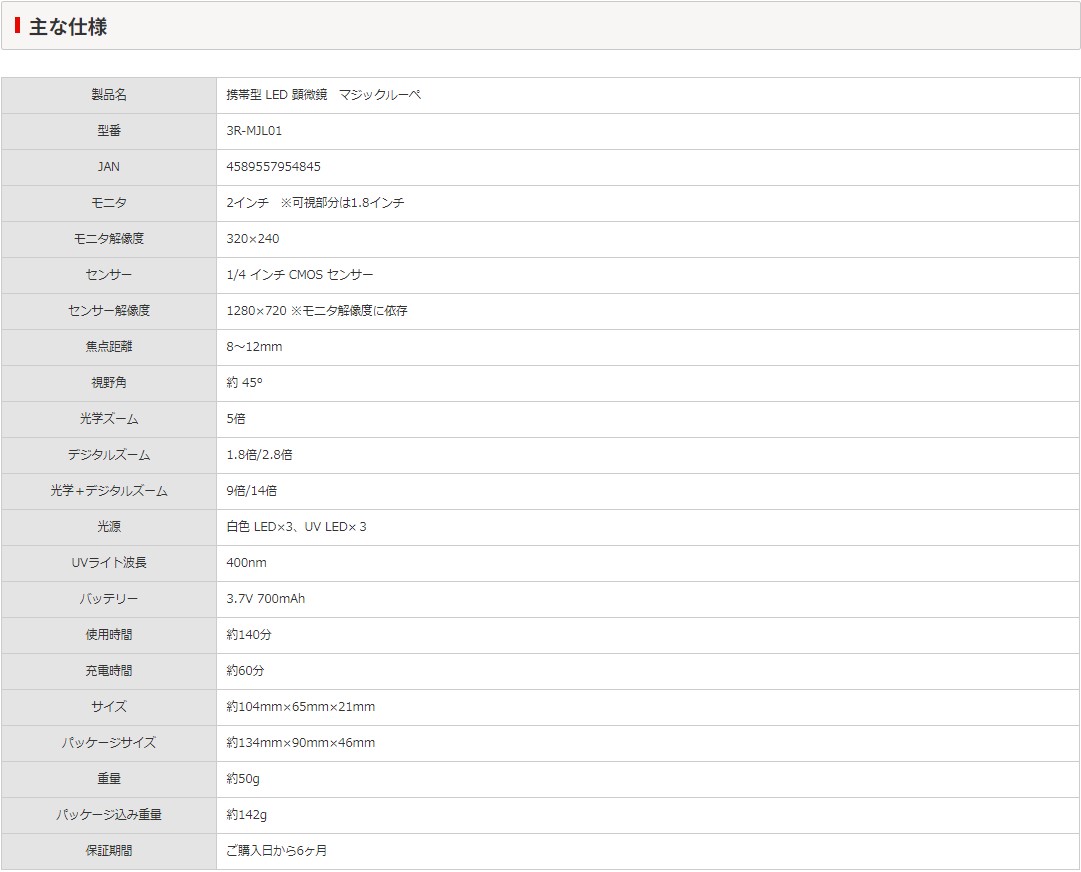Viewport: 1081px width, 872px height.
Task: Click the size value 約104mm×65mm×21mm
Action: 301,707
